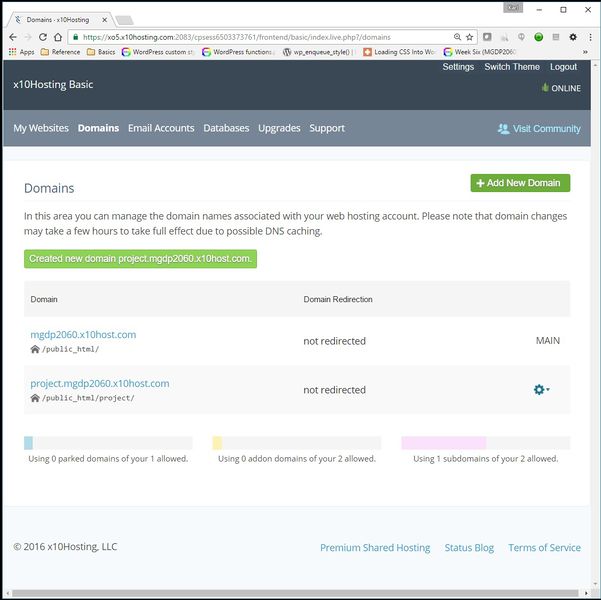Open the Status Blog footer link
601x600 pixels.
coord(469,547)
